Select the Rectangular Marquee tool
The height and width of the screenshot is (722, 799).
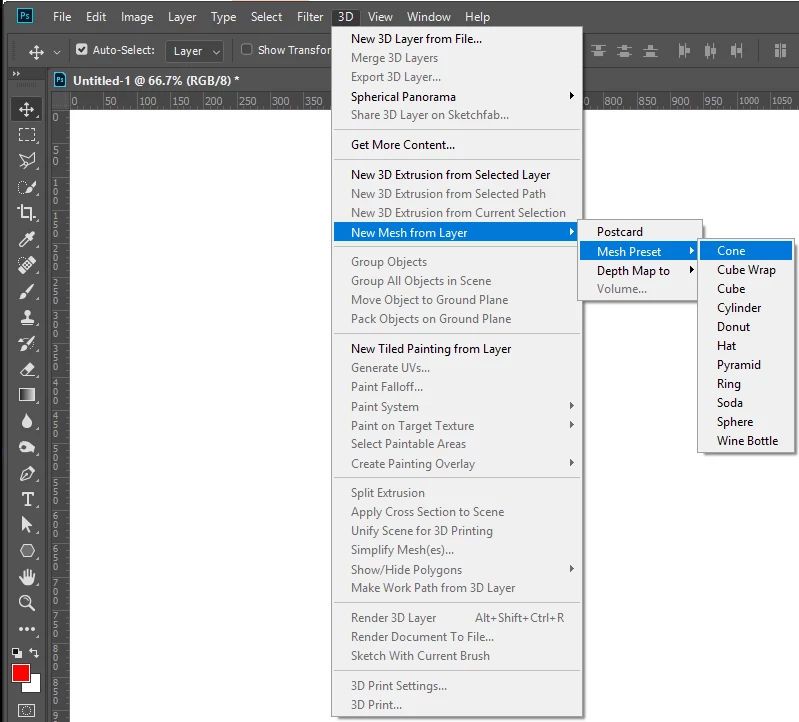pyautogui.click(x=26, y=135)
